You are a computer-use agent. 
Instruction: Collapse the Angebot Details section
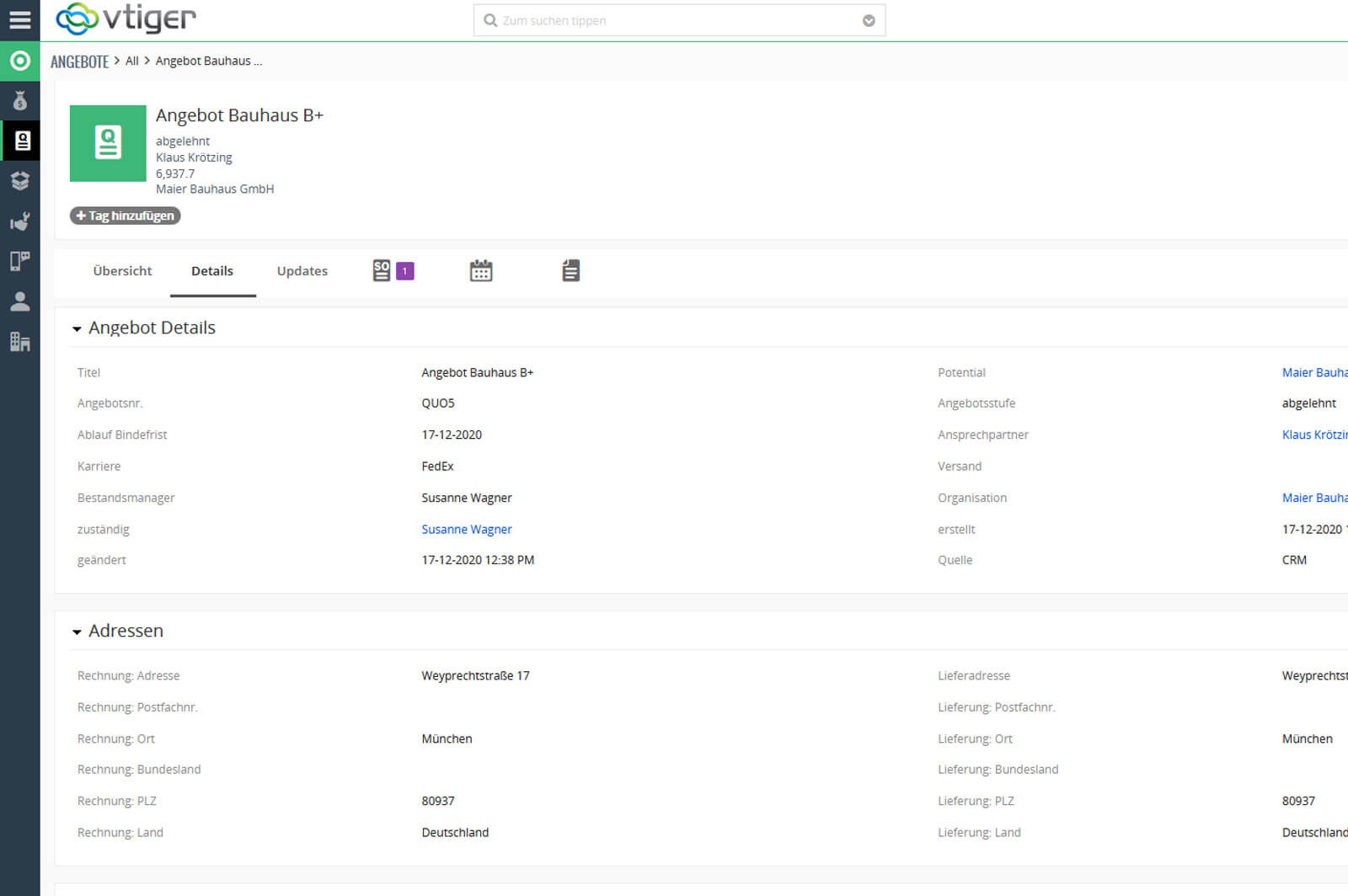[x=77, y=328]
